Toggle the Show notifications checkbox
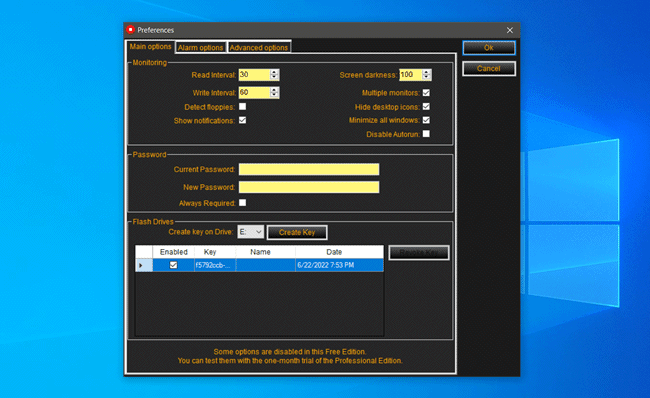 click(243, 120)
